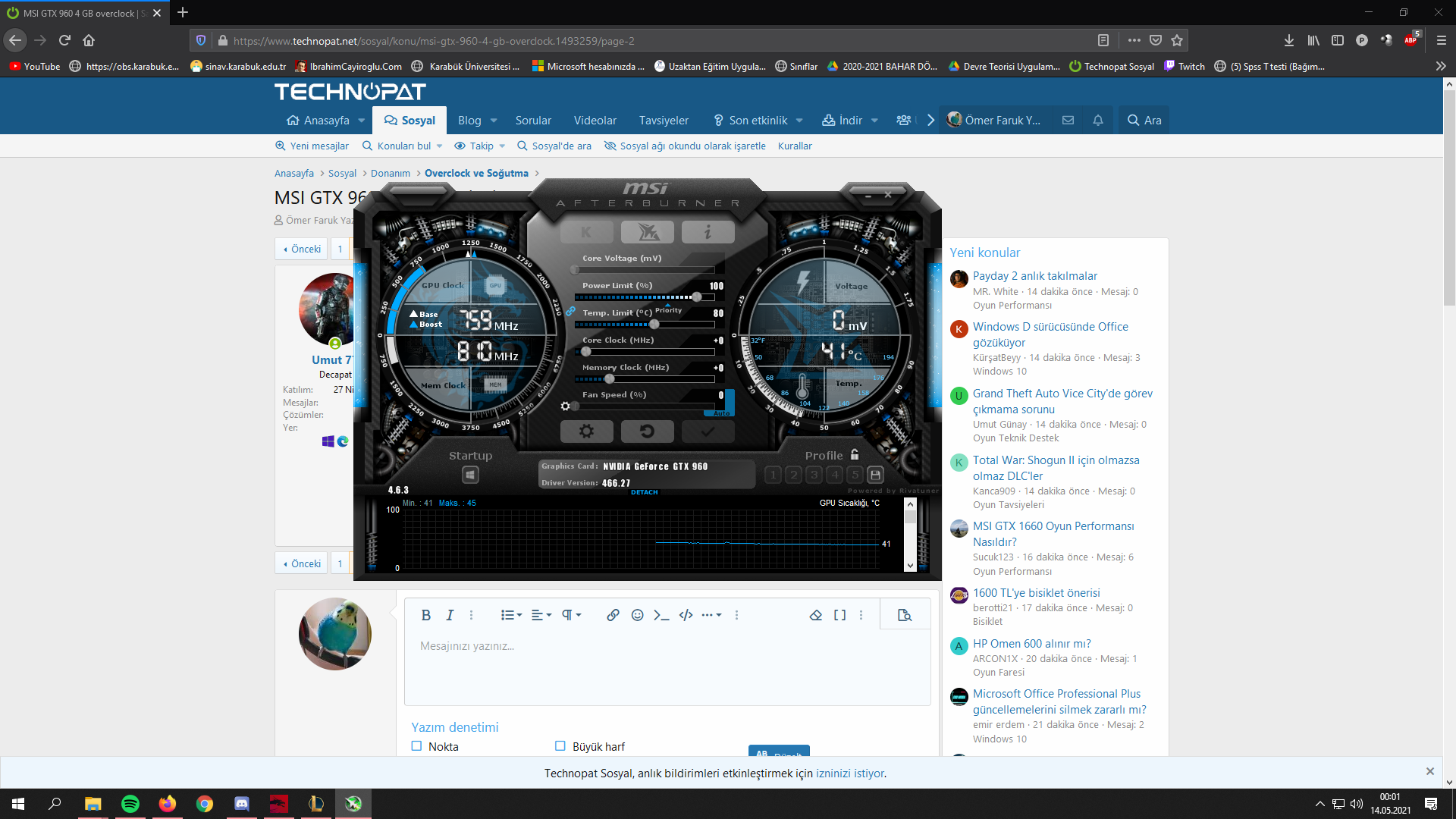Screen dimensions: 1456x819
Task: Click the save profile floppy icon
Action: (875, 475)
